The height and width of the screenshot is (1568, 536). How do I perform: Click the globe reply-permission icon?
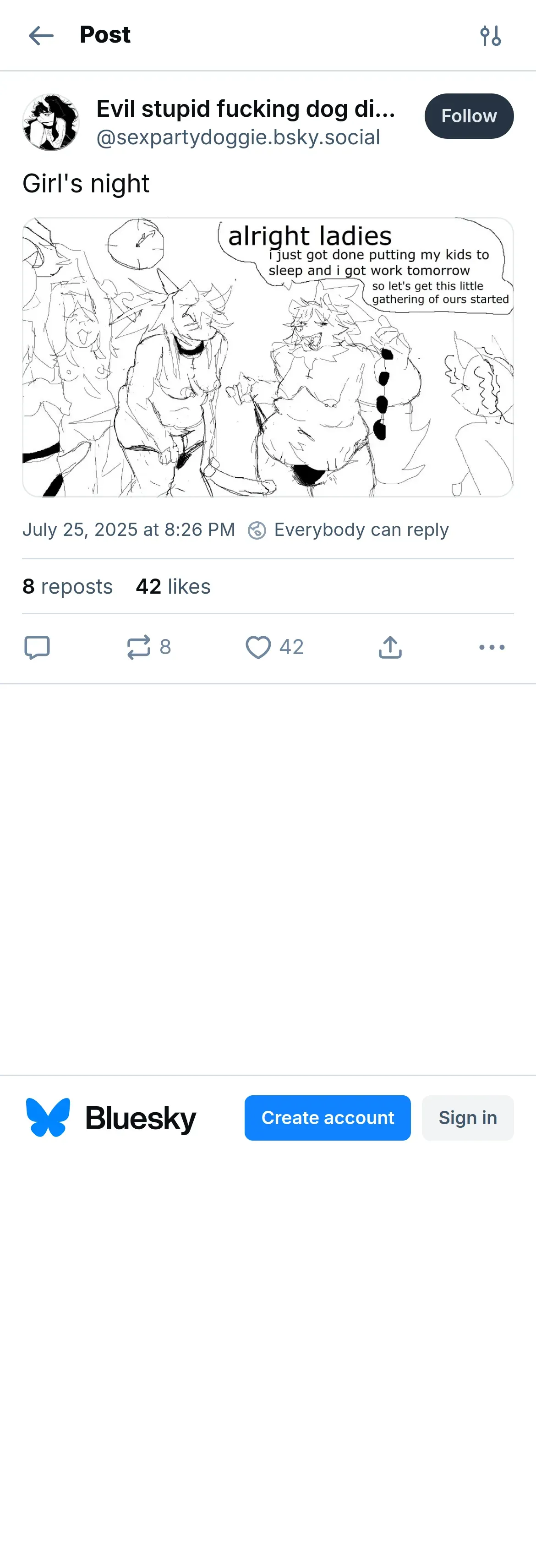click(x=257, y=530)
